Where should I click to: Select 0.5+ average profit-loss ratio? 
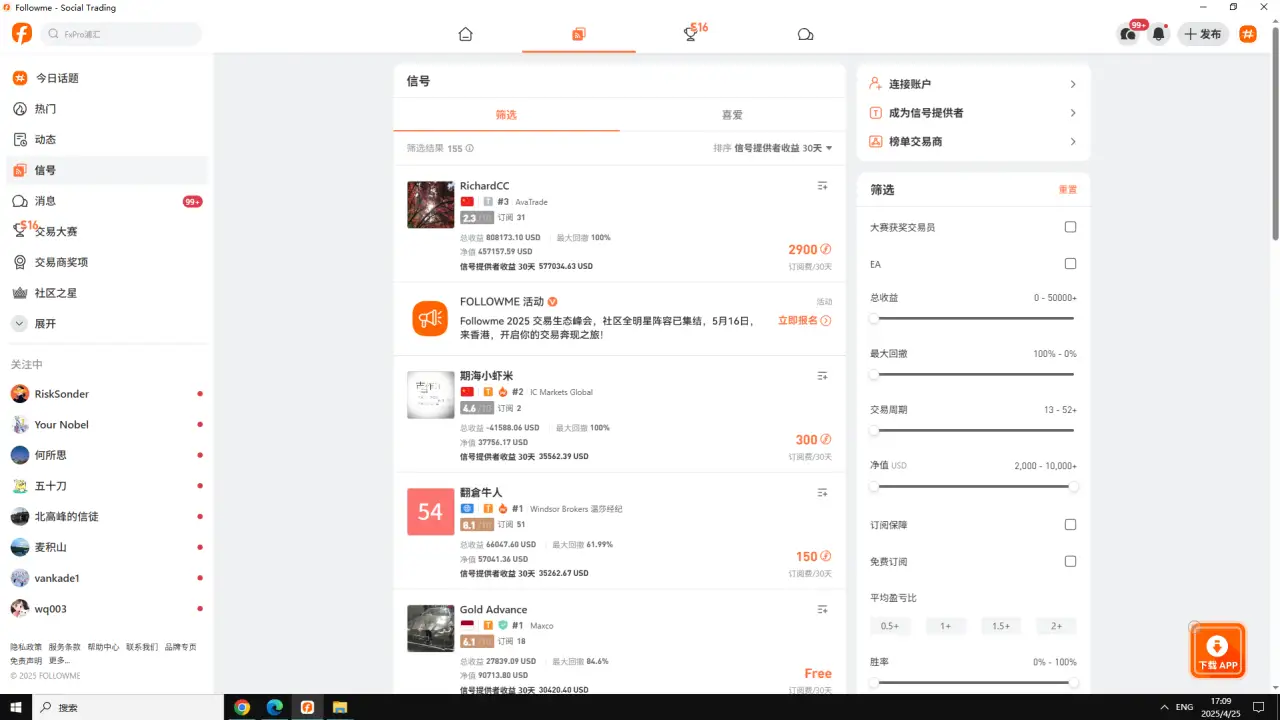[x=890, y=626]
